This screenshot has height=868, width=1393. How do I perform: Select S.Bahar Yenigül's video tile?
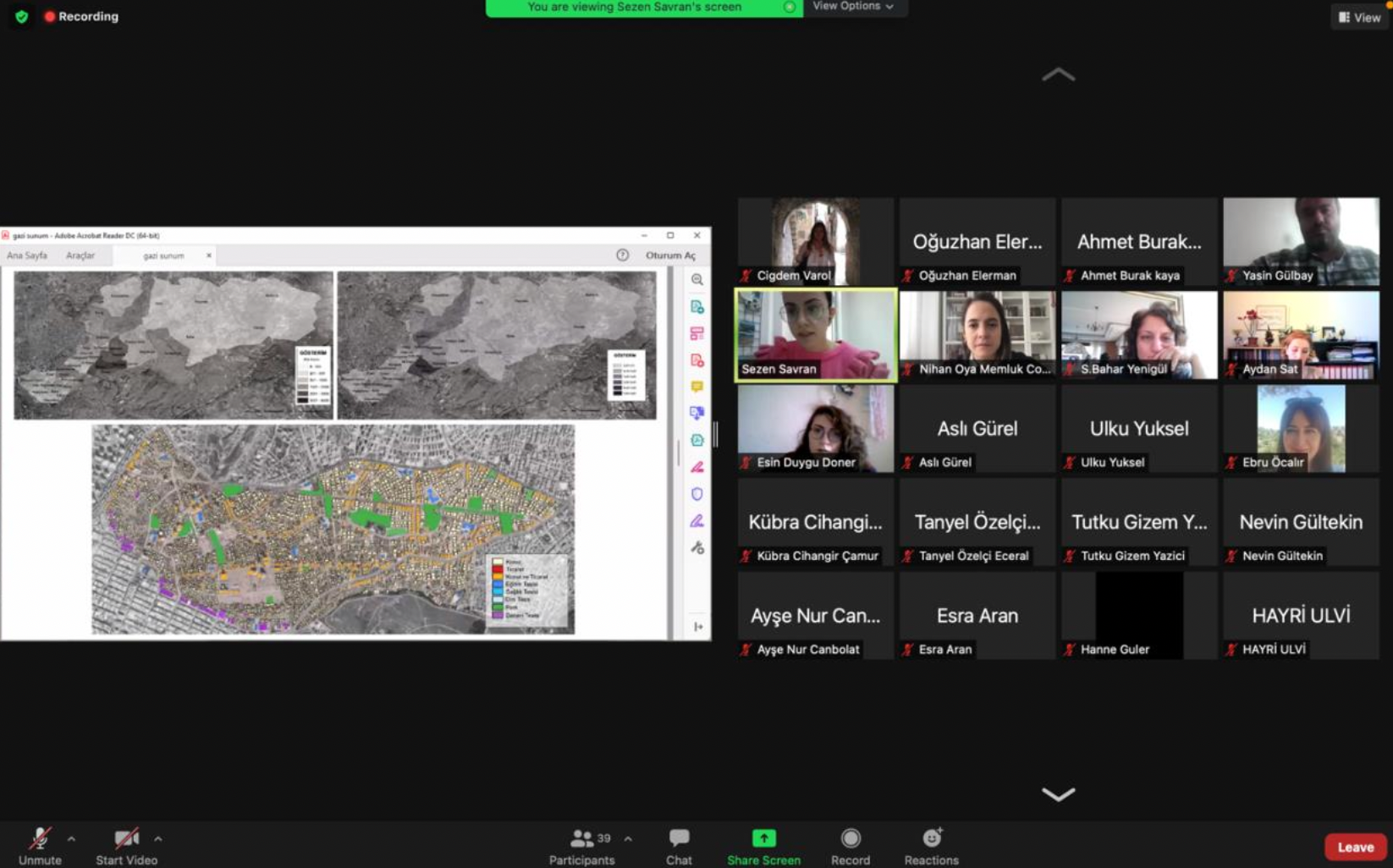tap(1139, 335)
